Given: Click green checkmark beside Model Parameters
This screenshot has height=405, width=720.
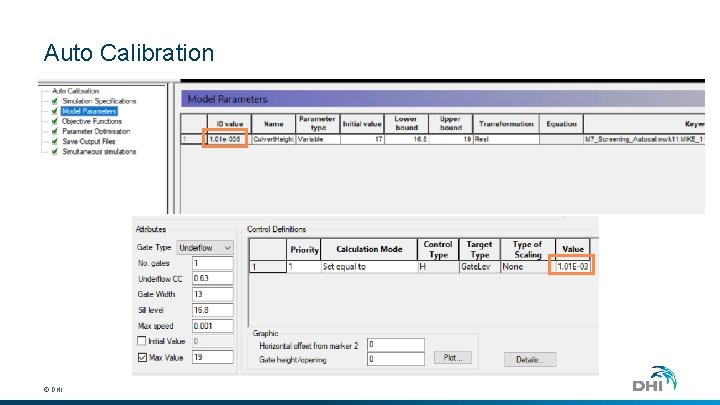Looking at the screenshot, I should pos(55,111).
